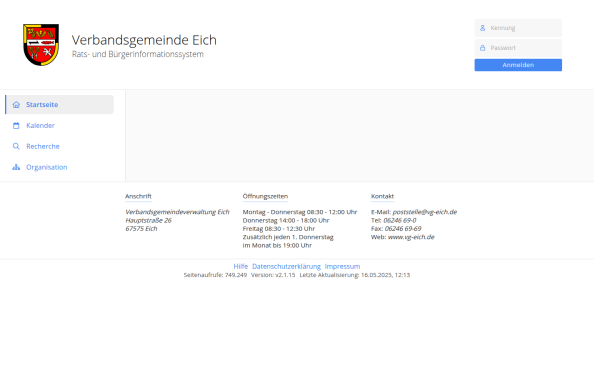Image resolution: width=600 pixels, height=375 pixels.
Task: Open the Recherche menu item
Action: [x=59, y=147]
